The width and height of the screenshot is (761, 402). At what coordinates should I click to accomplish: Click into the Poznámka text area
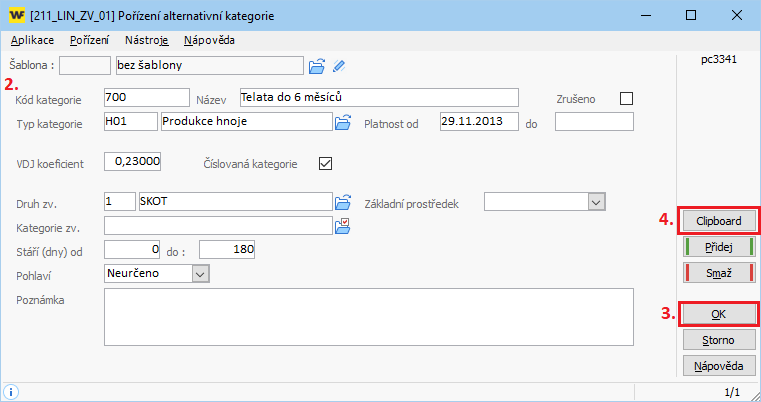[x=368, y=315]
